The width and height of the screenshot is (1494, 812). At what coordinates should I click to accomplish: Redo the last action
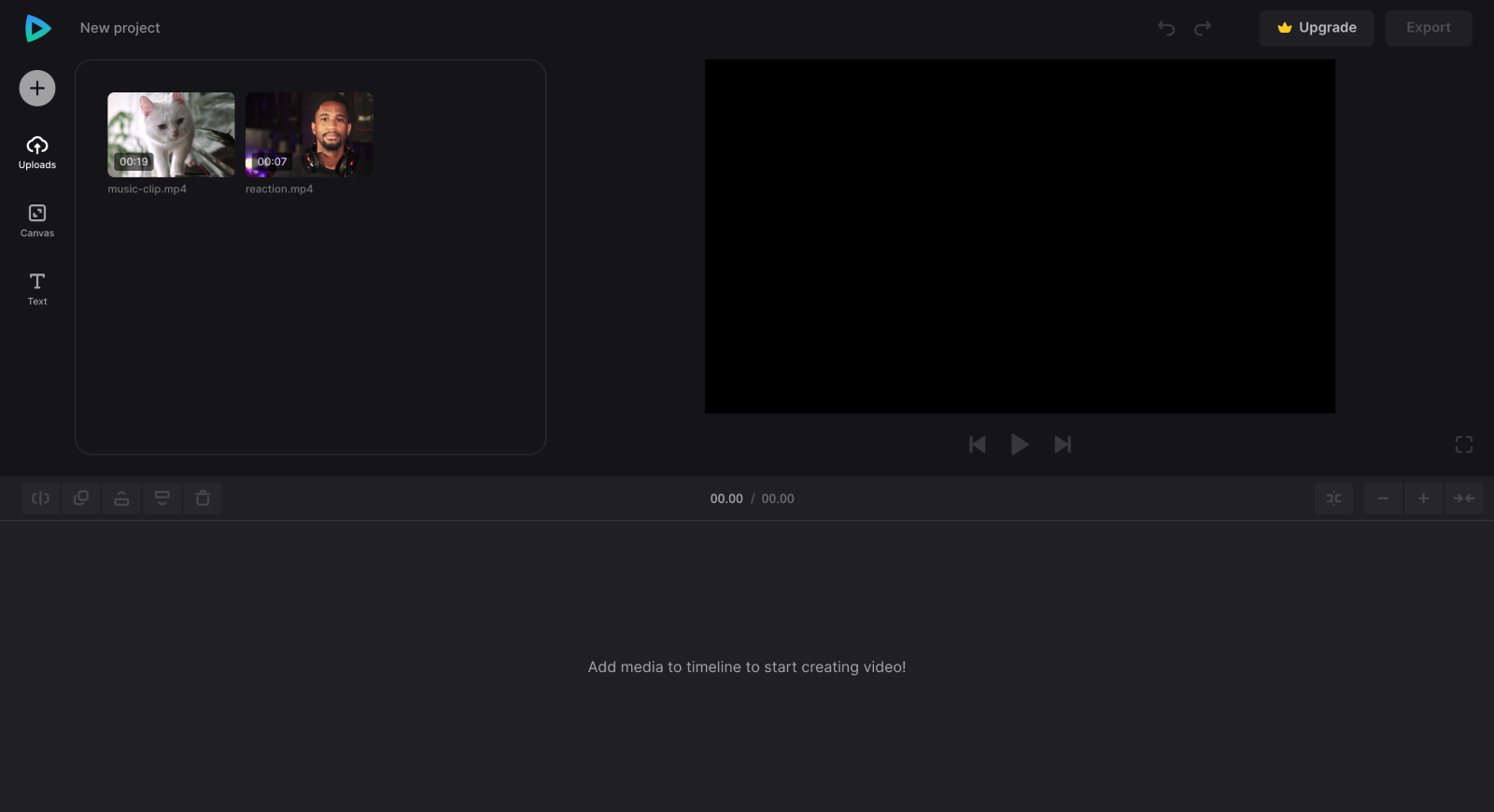(x=1203, y=28)
